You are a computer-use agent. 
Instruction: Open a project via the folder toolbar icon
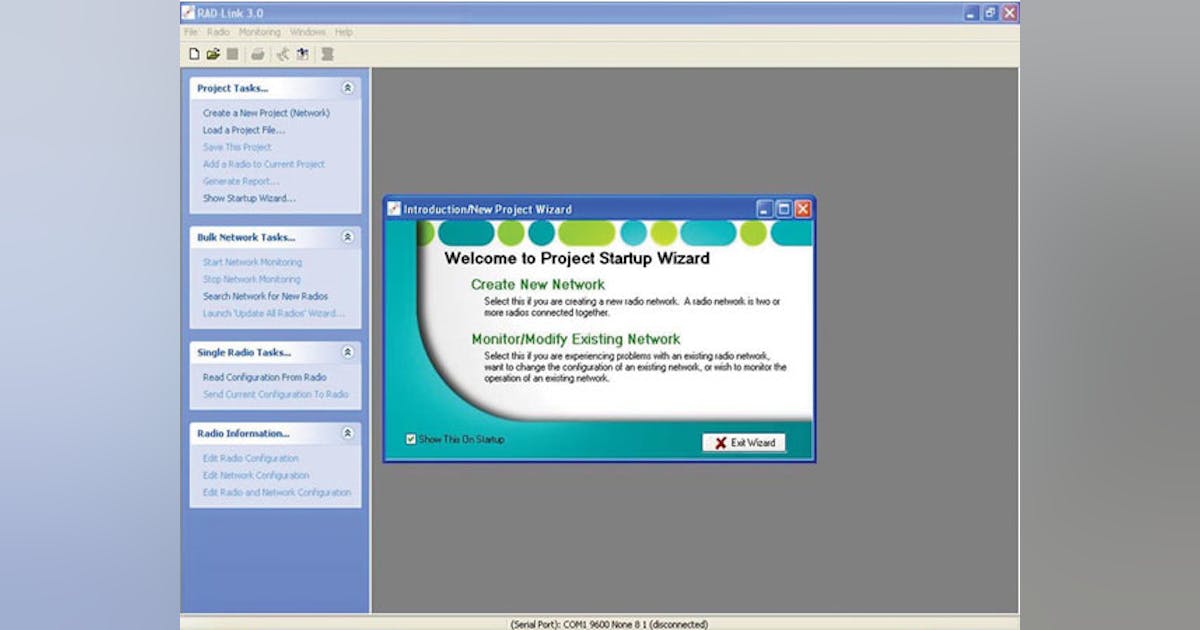pos(213,55)
